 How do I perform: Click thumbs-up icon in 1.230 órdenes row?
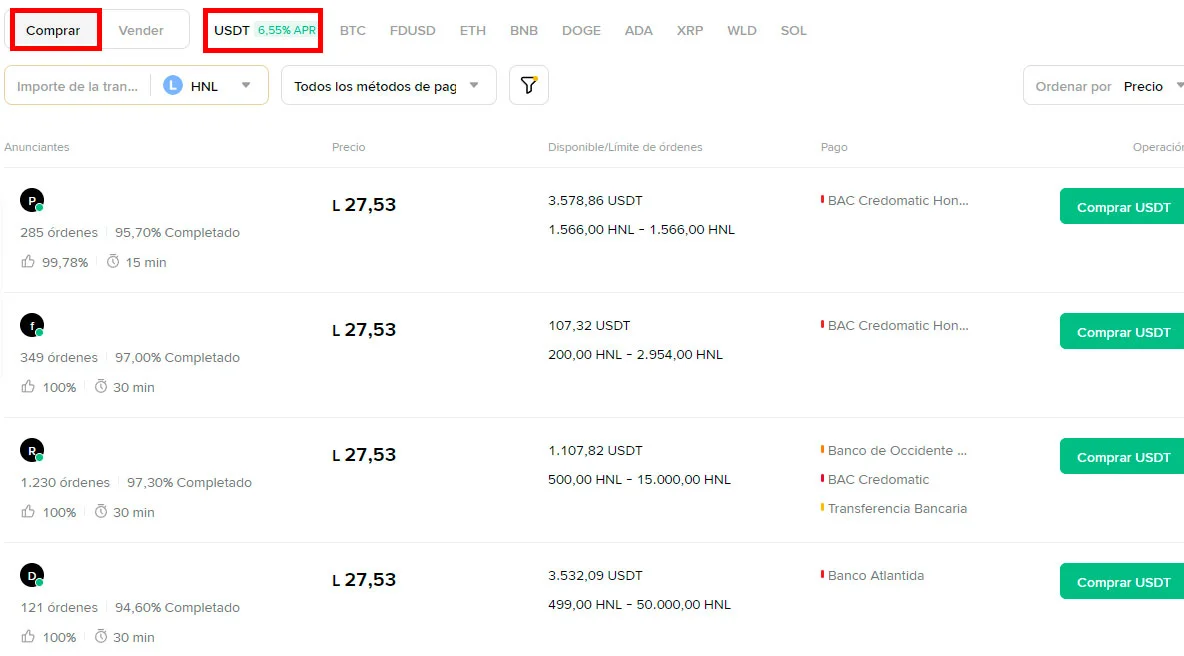[28, 512]
